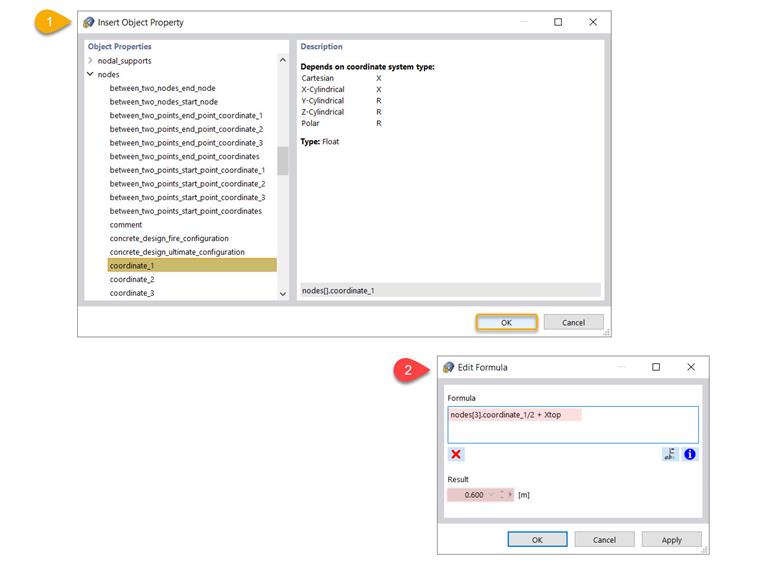This screenshot has height=570, width=760.
Task: Click the insert object property icon in Edit Formula
Action: point(670,454)
